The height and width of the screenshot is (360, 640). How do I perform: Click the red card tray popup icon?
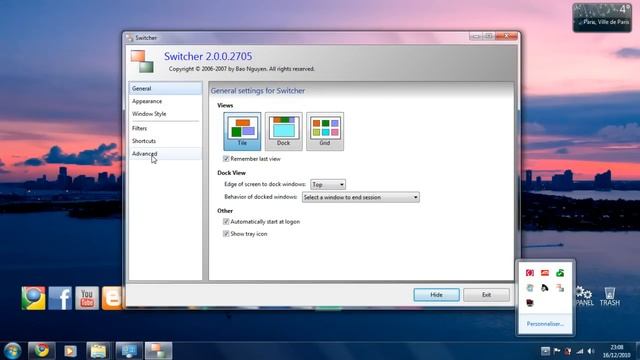pos(545,273)
